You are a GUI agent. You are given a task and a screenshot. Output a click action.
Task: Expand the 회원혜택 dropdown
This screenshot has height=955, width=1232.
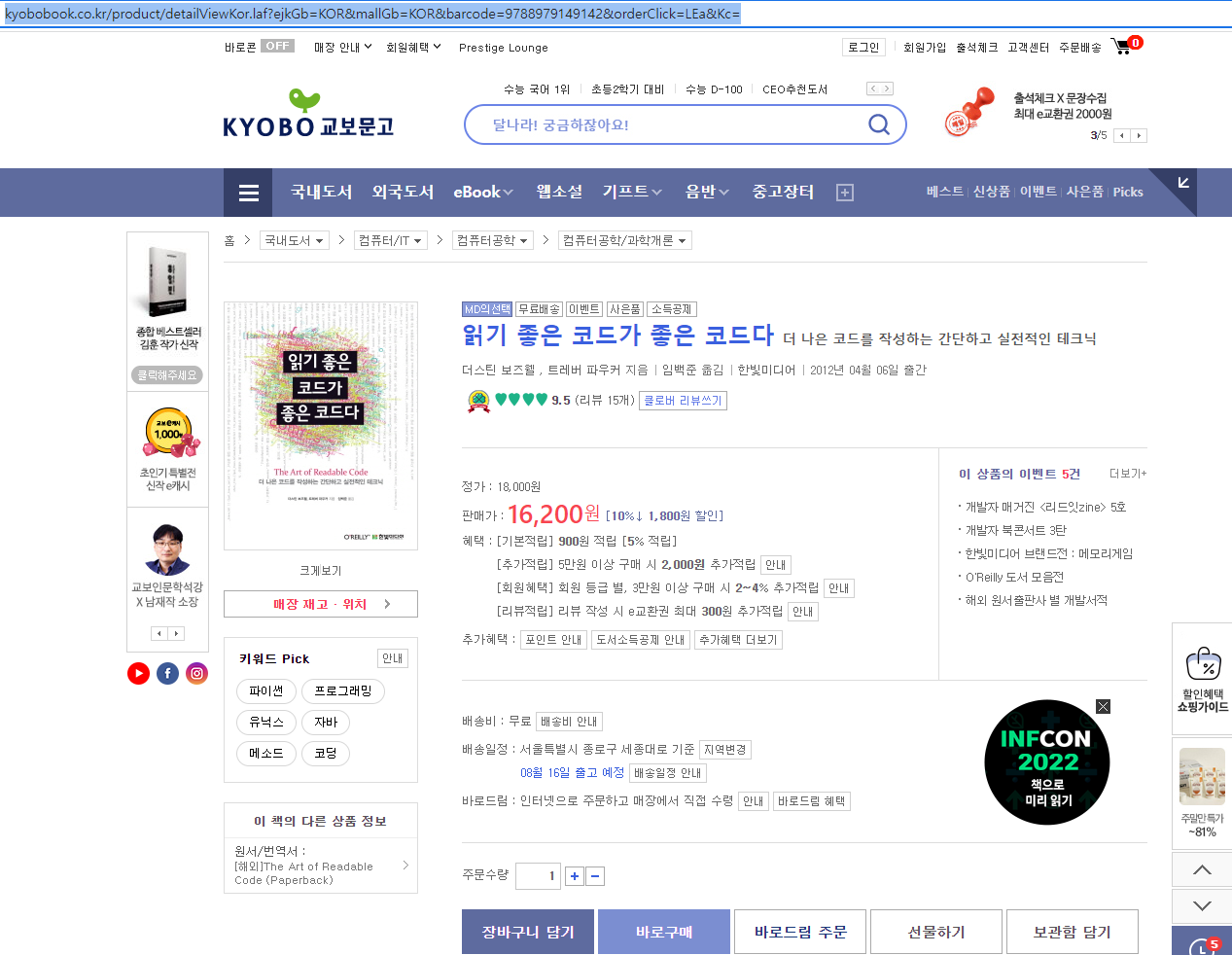point(413,47)
